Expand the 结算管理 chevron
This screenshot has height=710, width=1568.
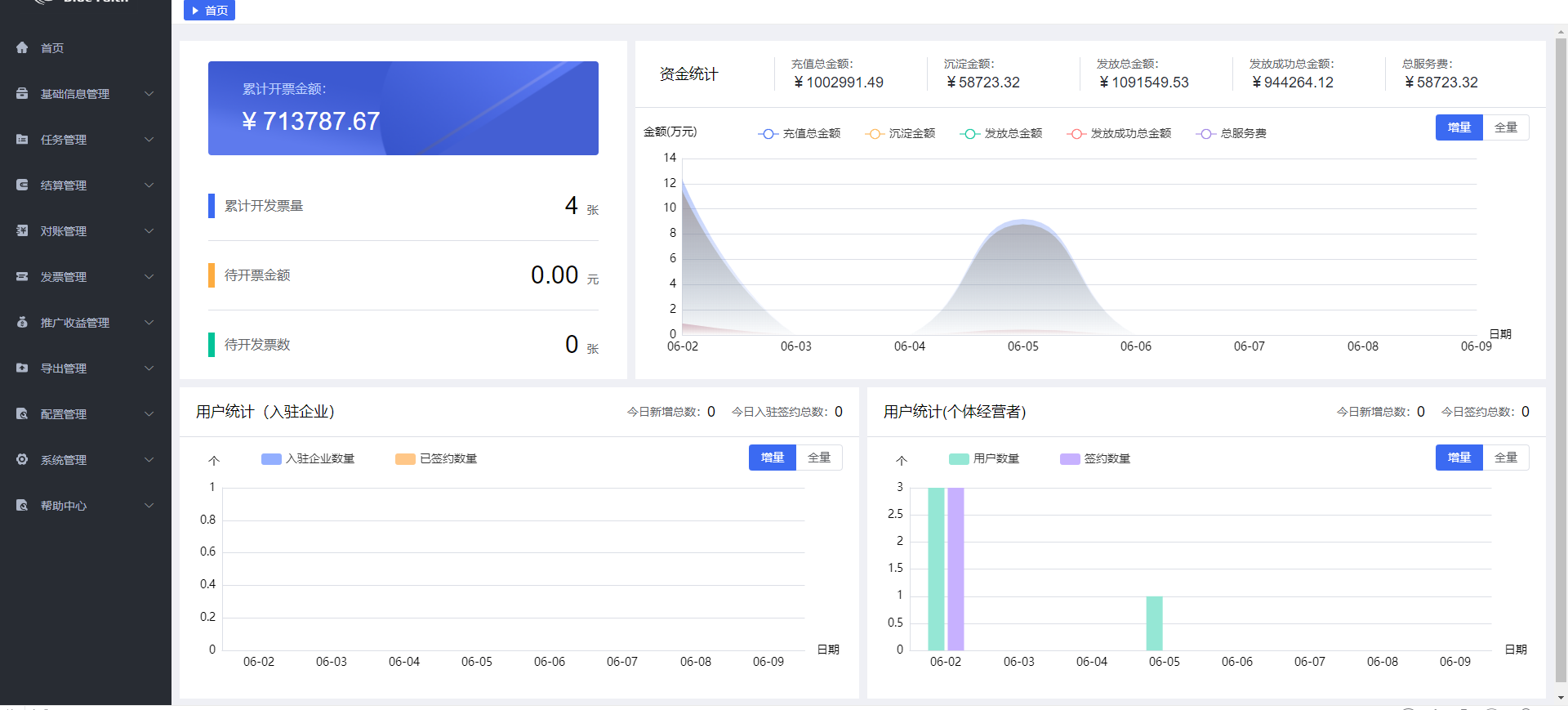pyautogui.click(x=149, y=185)
